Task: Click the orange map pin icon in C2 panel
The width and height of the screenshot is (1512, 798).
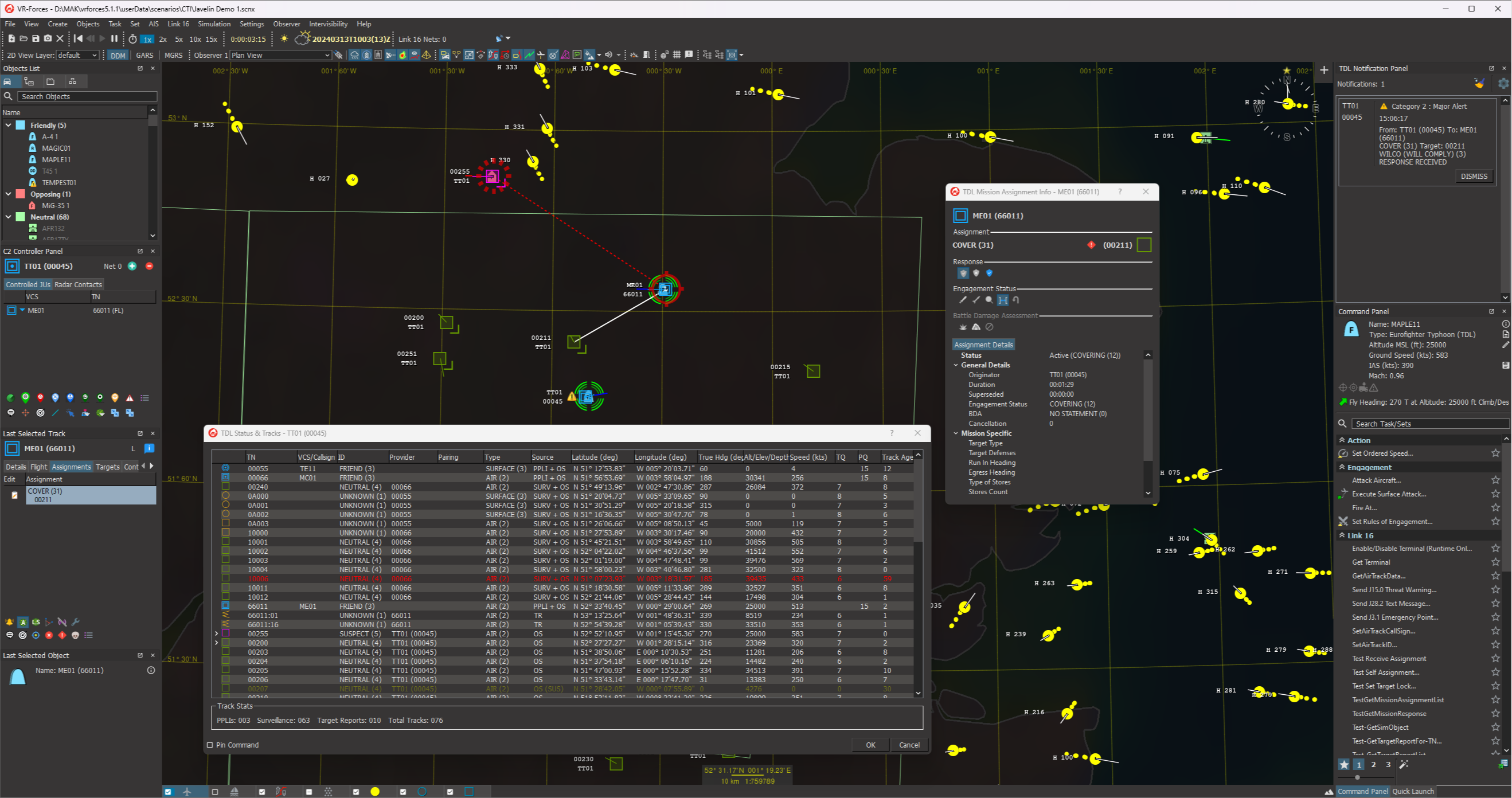Action: [x=115, y=398]
